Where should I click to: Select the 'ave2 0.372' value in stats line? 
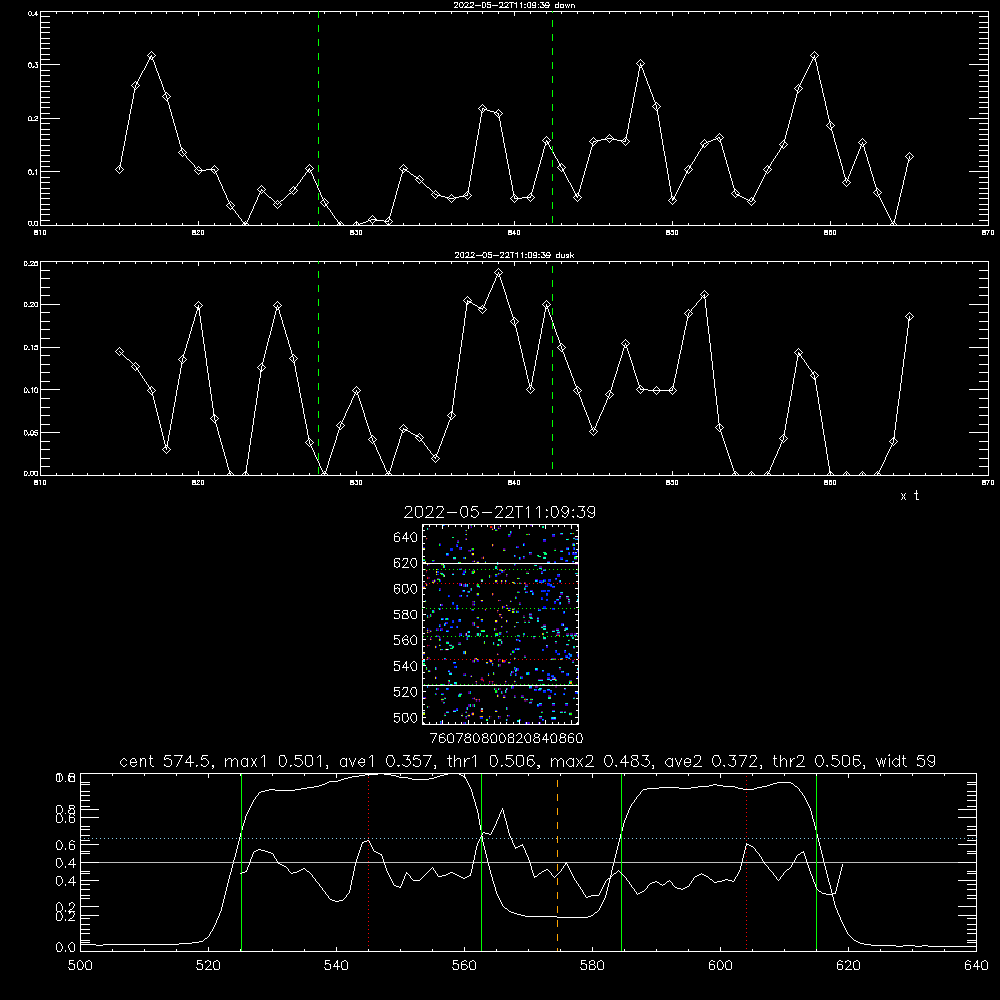click(x=712, y=761)
